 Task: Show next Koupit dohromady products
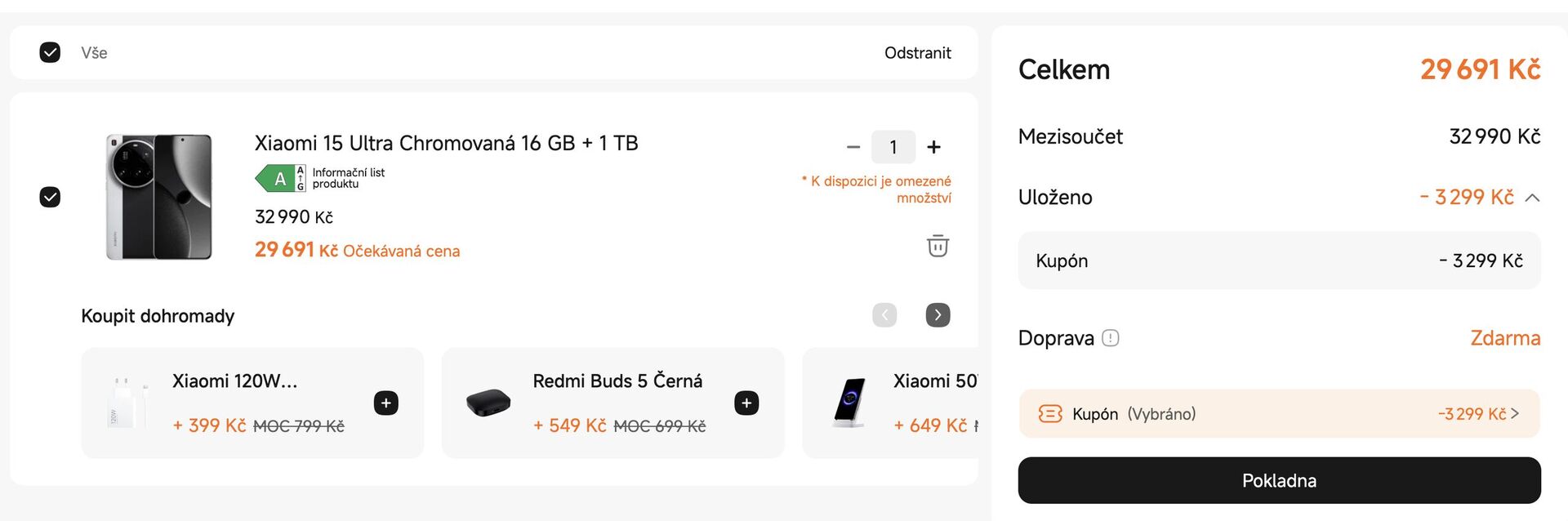click(x=938, y=314)
